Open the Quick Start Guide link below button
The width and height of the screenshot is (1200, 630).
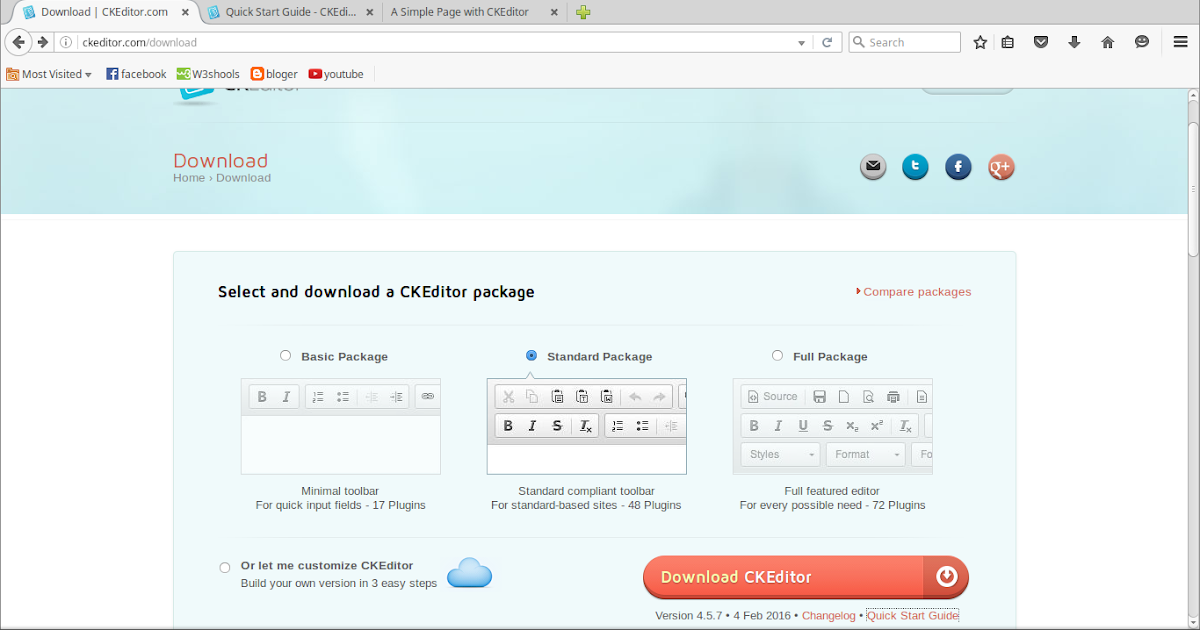point(912,616)
